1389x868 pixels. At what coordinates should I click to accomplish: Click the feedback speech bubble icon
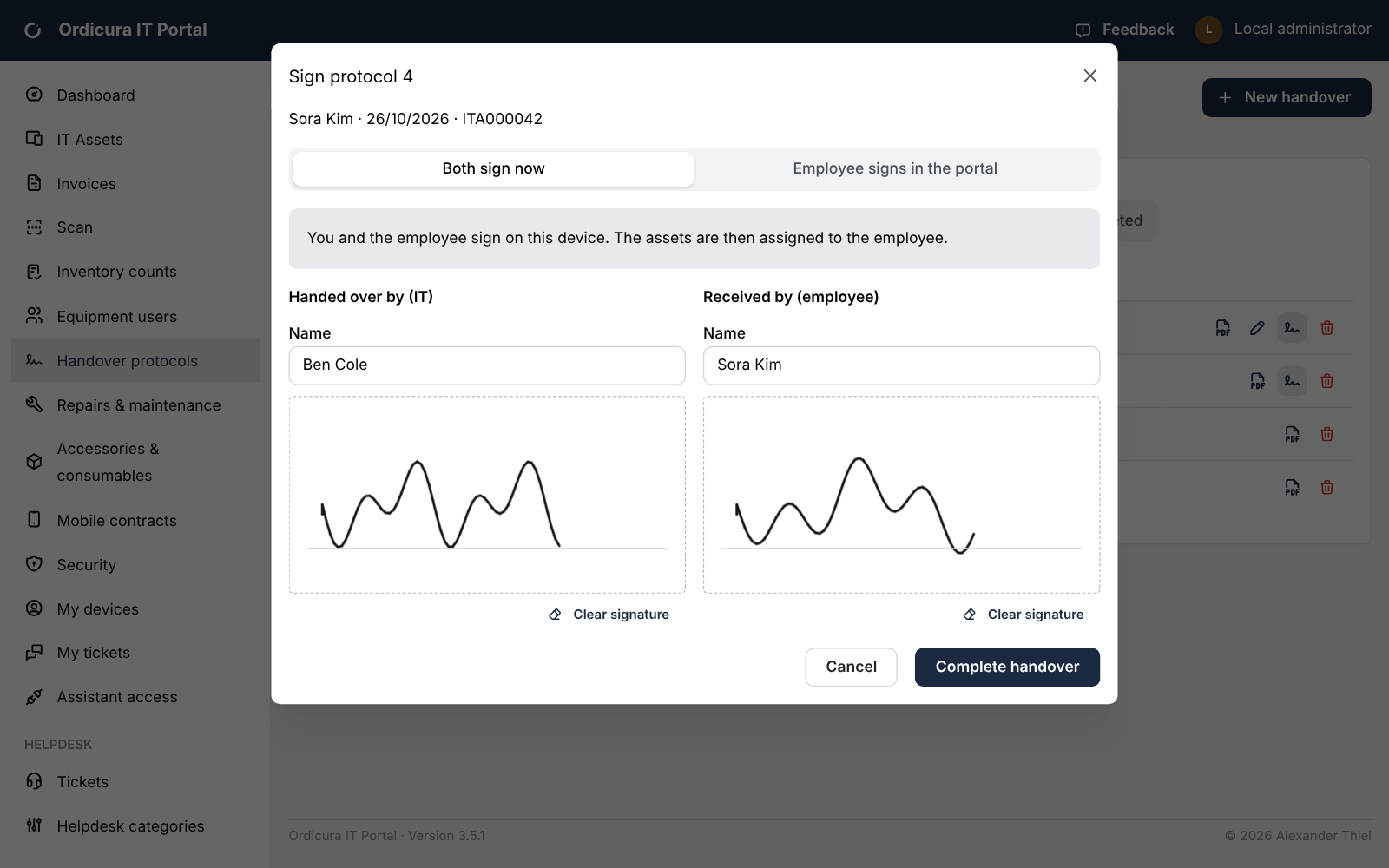[1083, 30]
